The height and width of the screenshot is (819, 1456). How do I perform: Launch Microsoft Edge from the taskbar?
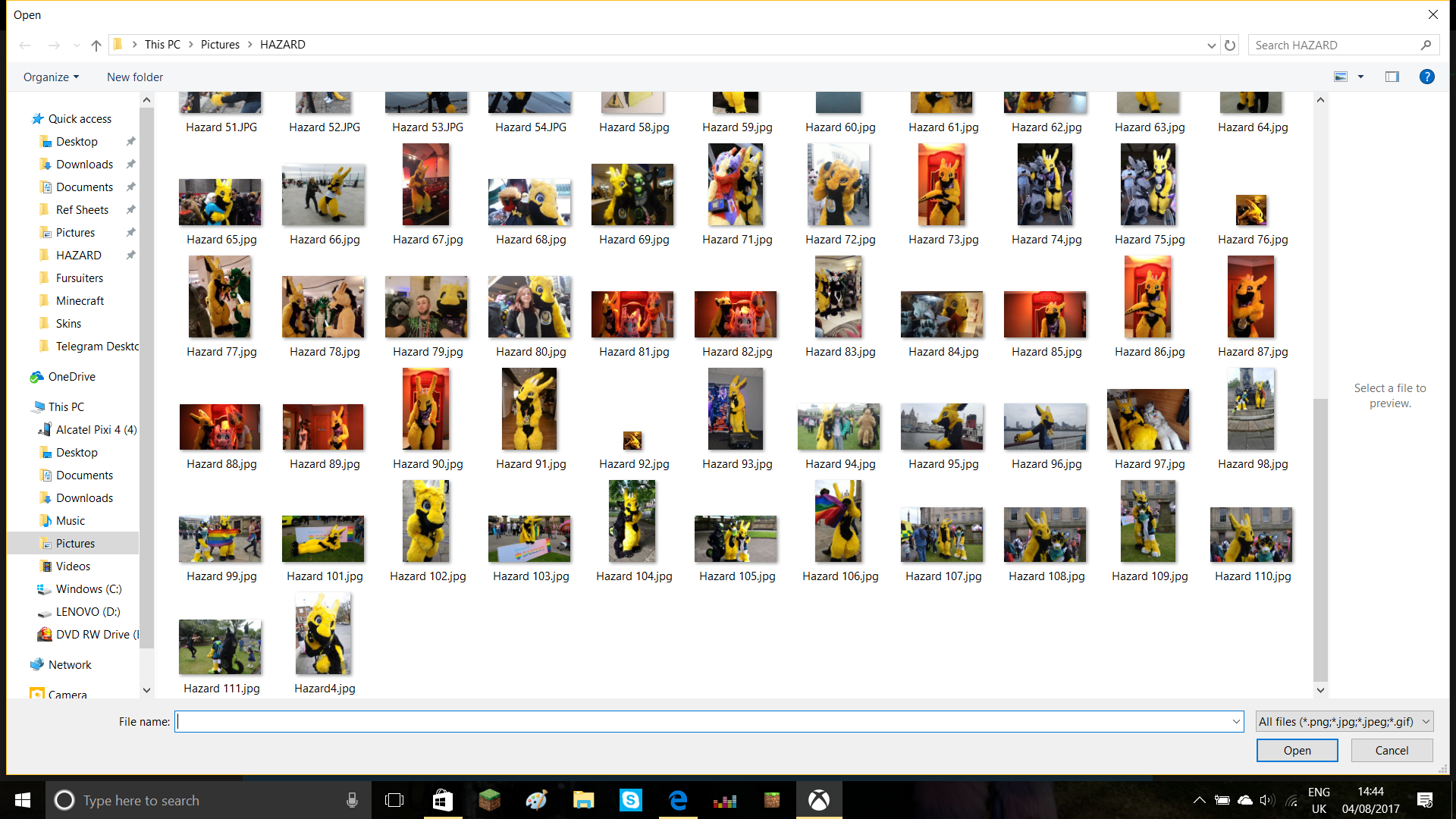point(678,800)
